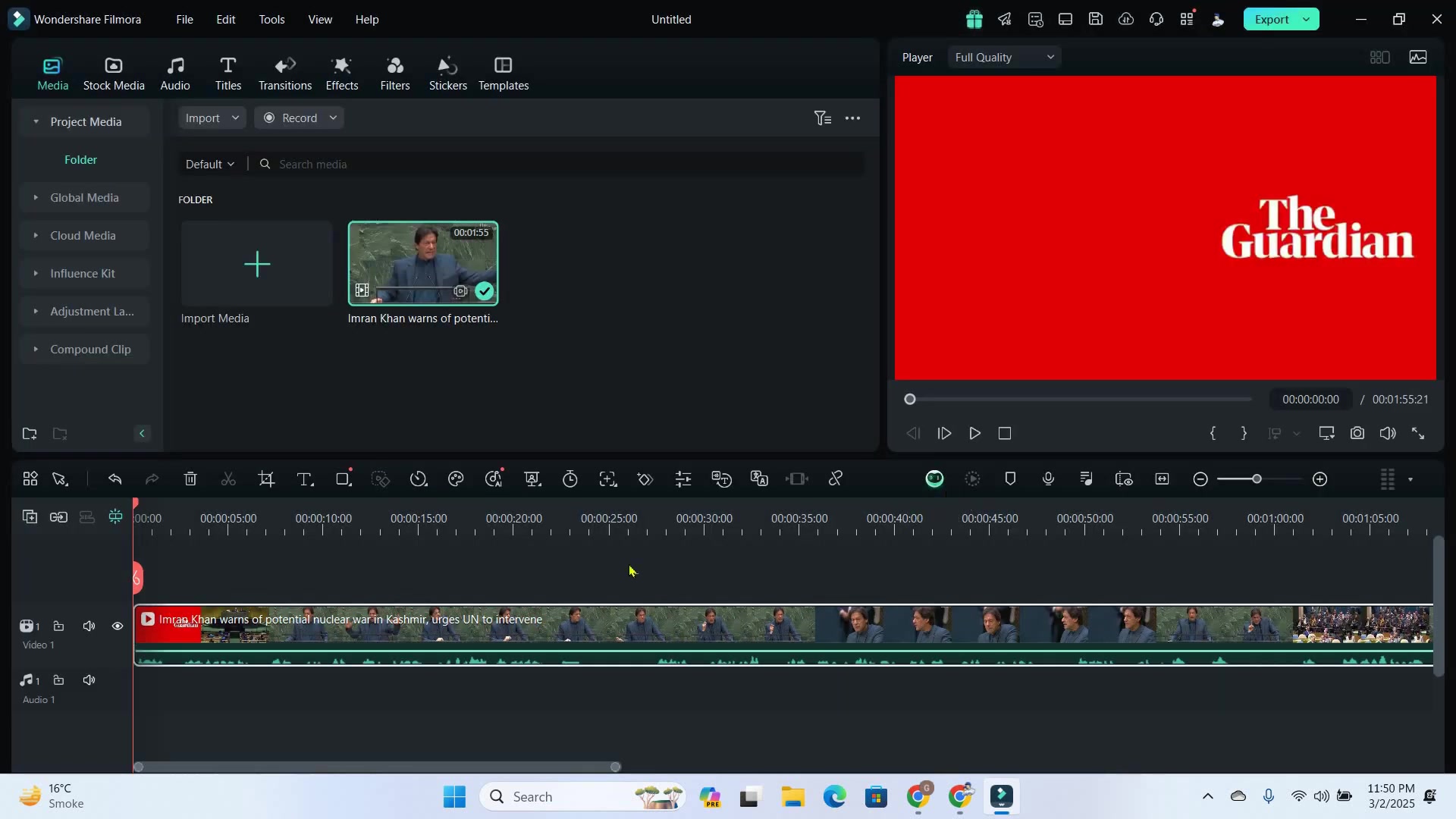
Task: Click the Keyframe diamond icon in timeline toolbar
Action: [x=645, y=479]
